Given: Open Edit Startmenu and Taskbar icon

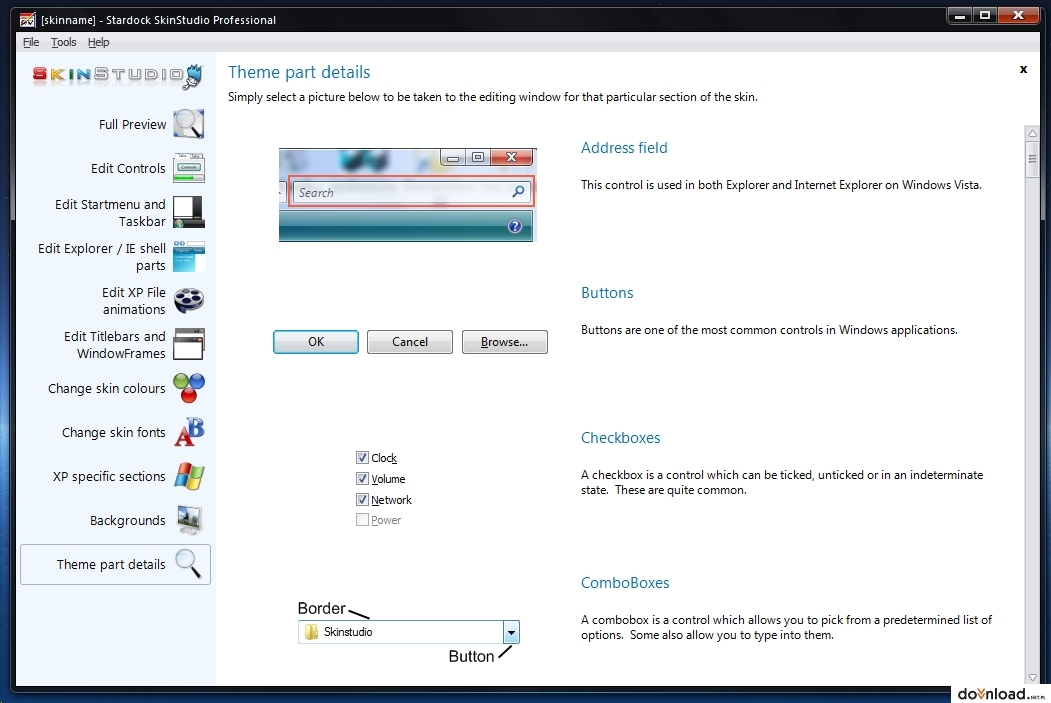Looking at the screenshot, I should [x=188, y=212].
